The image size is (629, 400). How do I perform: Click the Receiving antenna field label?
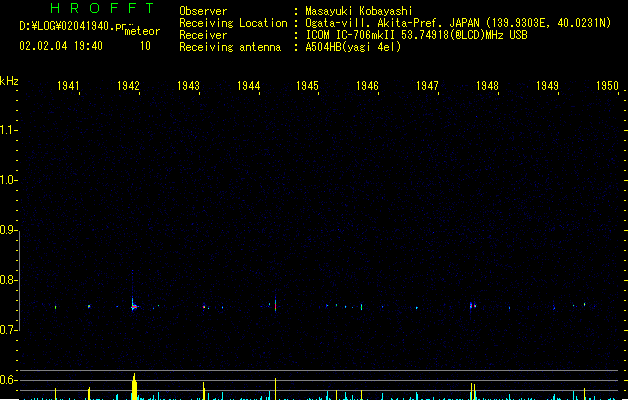click(x=230, y=47)
